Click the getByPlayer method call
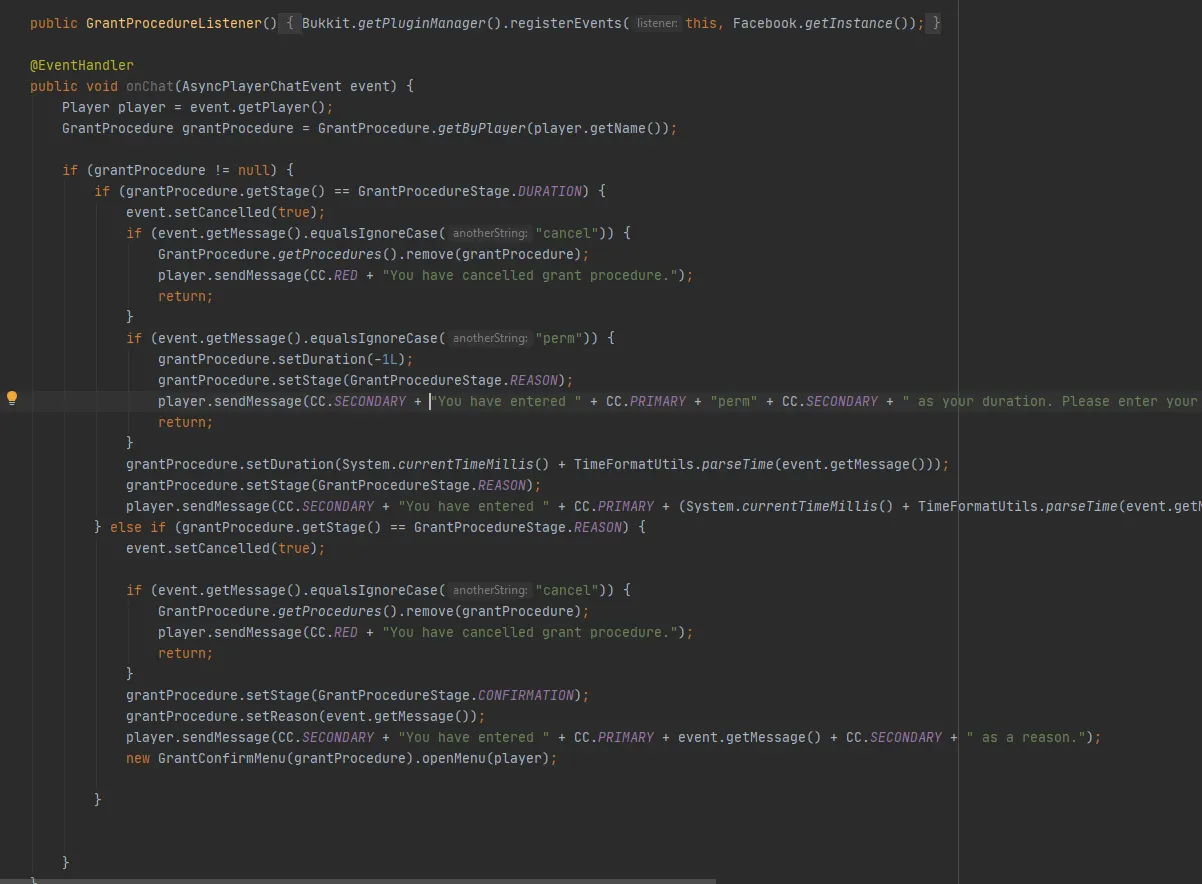Screen dimensions: 1202x884 (x=481, y=128)
